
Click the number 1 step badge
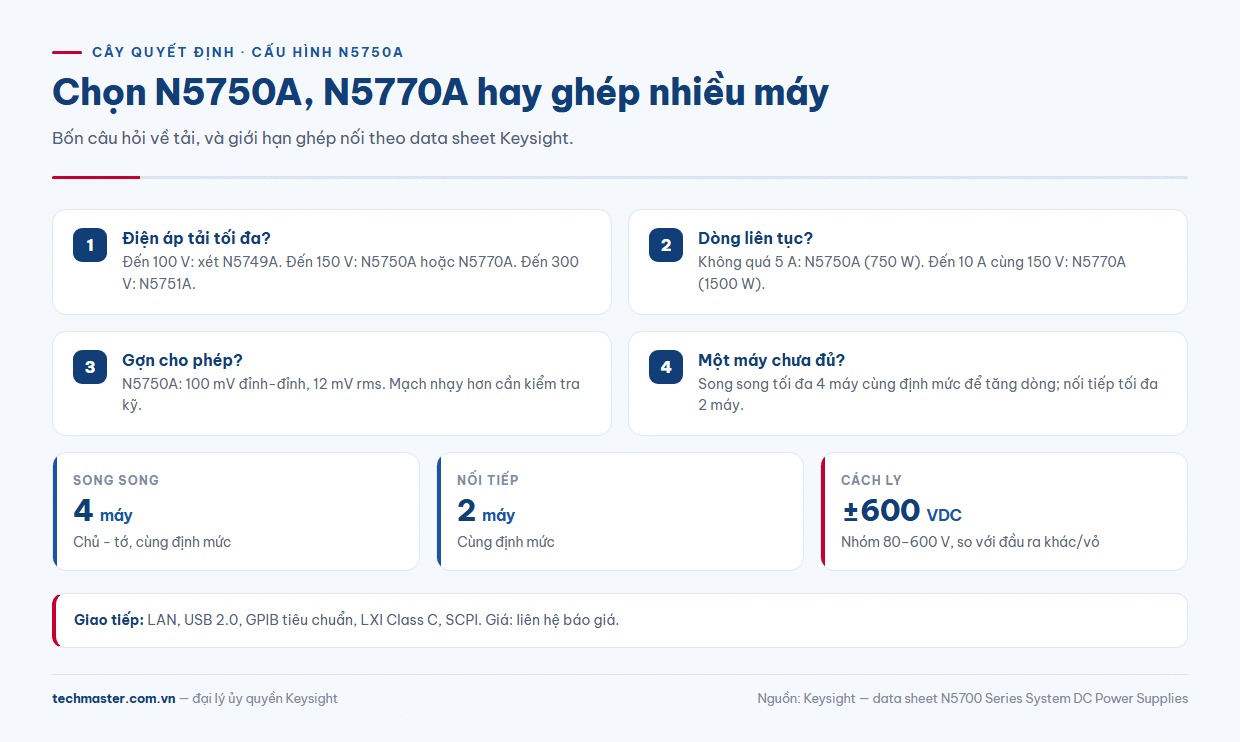90,245
